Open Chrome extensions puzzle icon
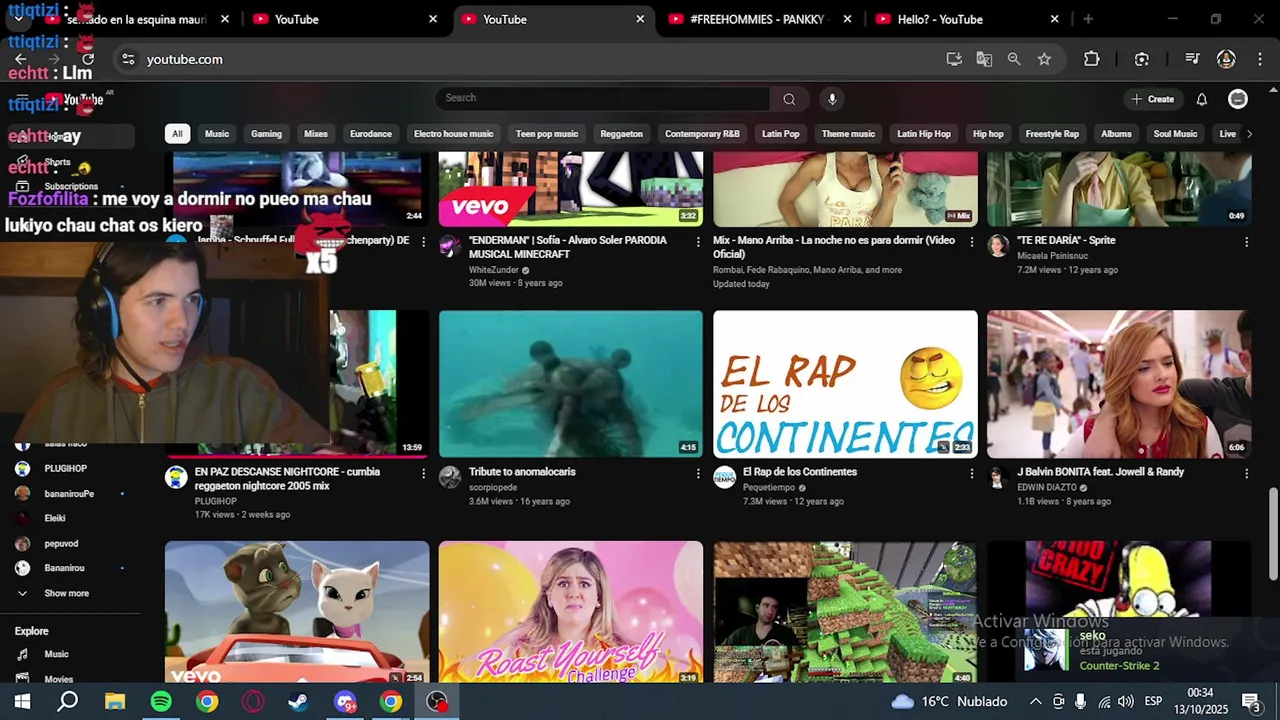Viewport: 1280px width, 720px height. click(x=1092, y=59)
